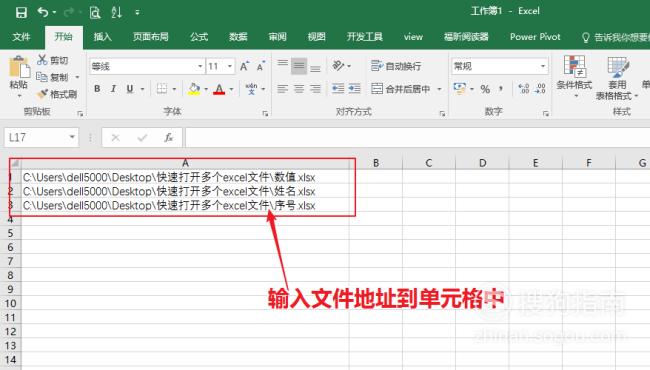Click the 粘贴 paste clipboard icon
Screen dimensions: 650x370
tap(19, 66)
